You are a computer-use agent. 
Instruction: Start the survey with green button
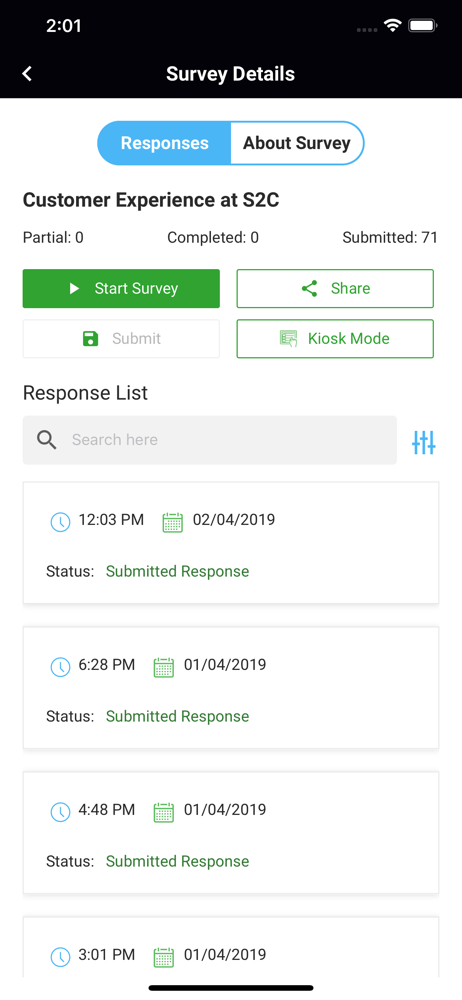point(121,288)
